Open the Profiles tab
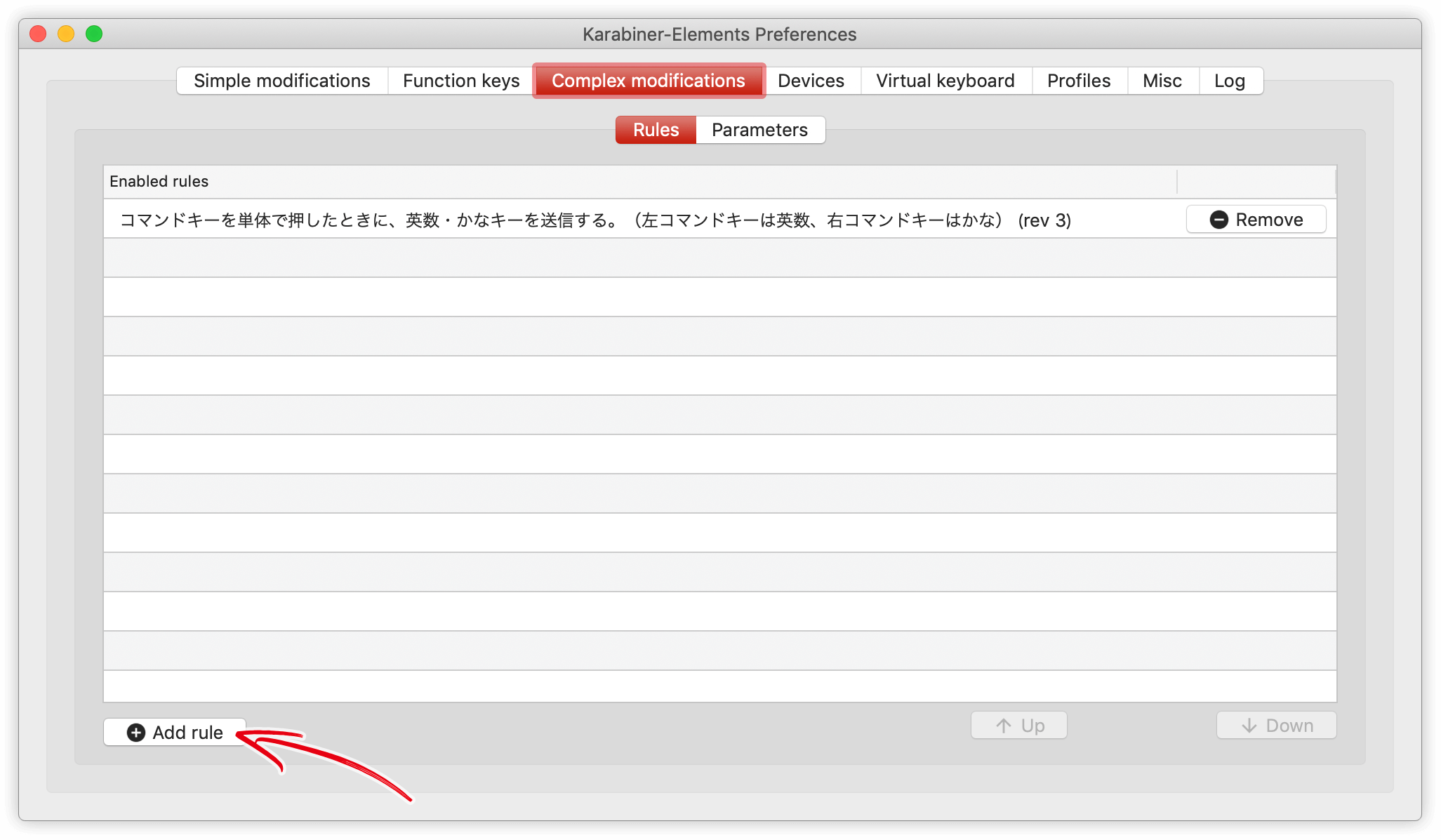Image resolution: width=1441 pixels, height=840 pixels. [x=1079, y=81]
